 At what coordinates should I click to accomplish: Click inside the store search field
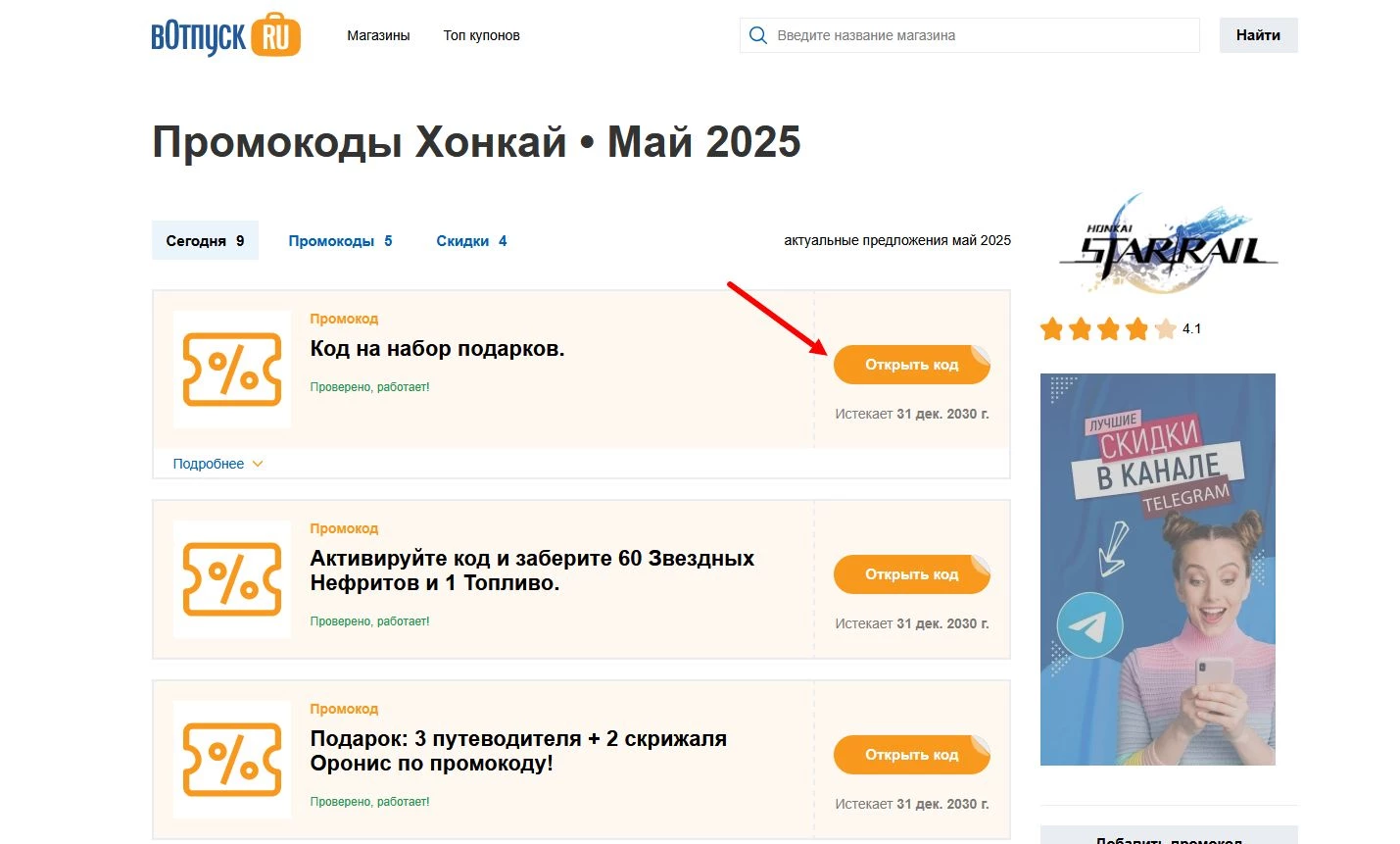[968, 34]
